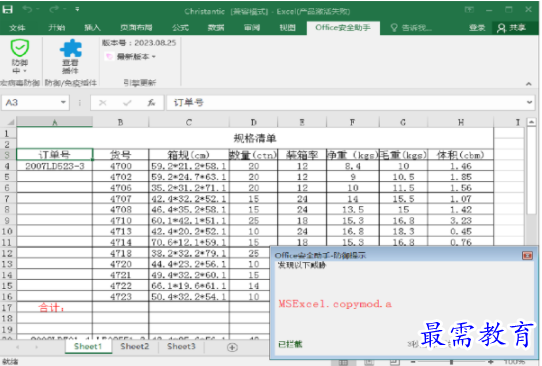Click cell 2007LD523-3
Viewport: 542px width, 366px height.
(55, 166)
